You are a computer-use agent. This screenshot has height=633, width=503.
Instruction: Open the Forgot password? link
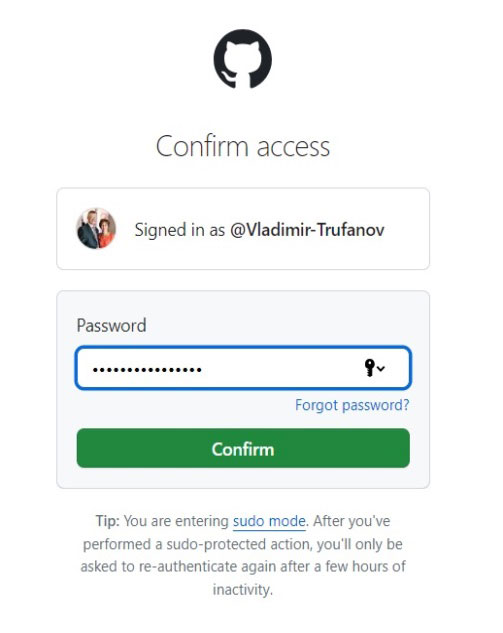352,405
